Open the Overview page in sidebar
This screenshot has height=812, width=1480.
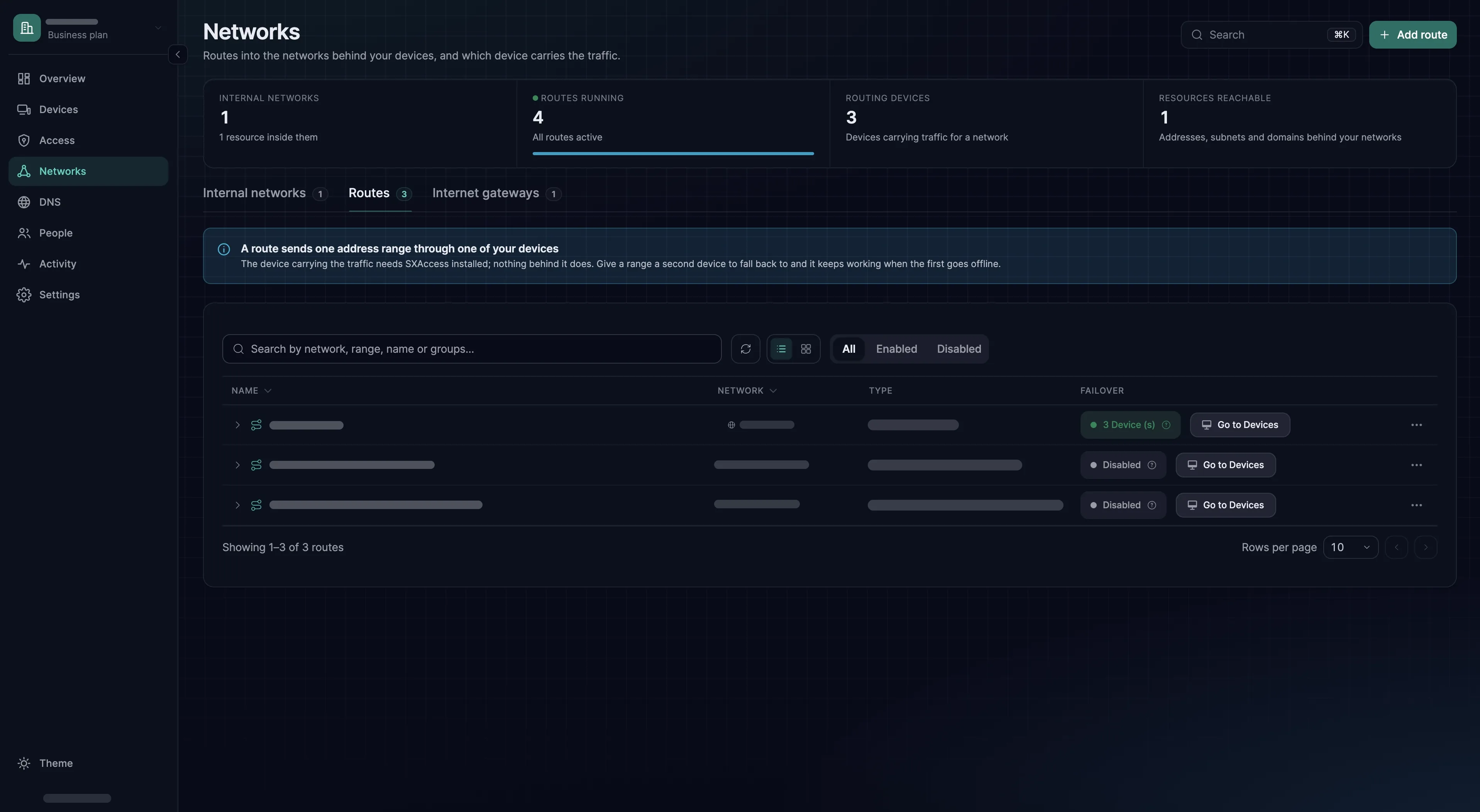(x=88, y=79)
